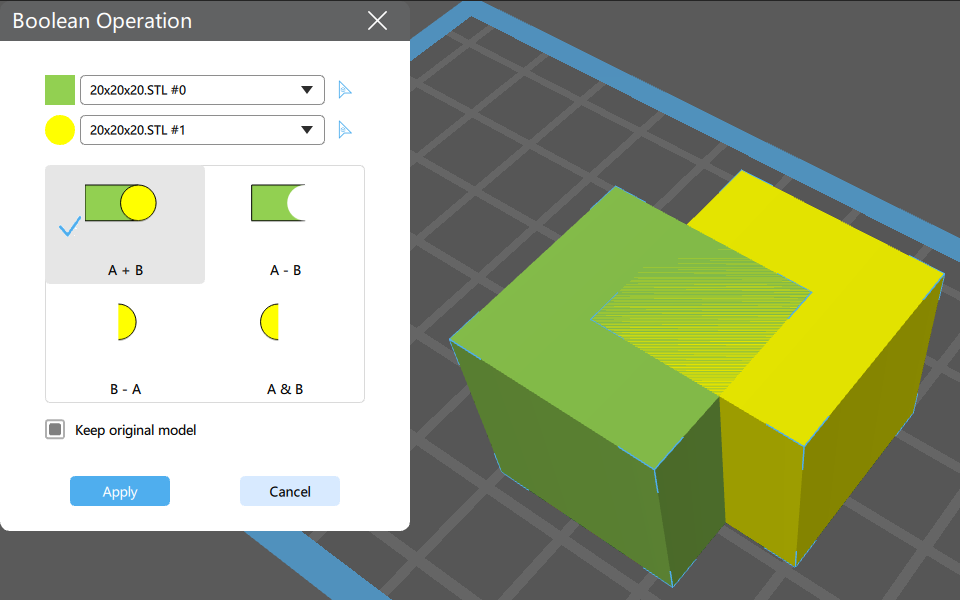Click the green model A color swatch
960x600 pixels.
click(x=60, y=90)
